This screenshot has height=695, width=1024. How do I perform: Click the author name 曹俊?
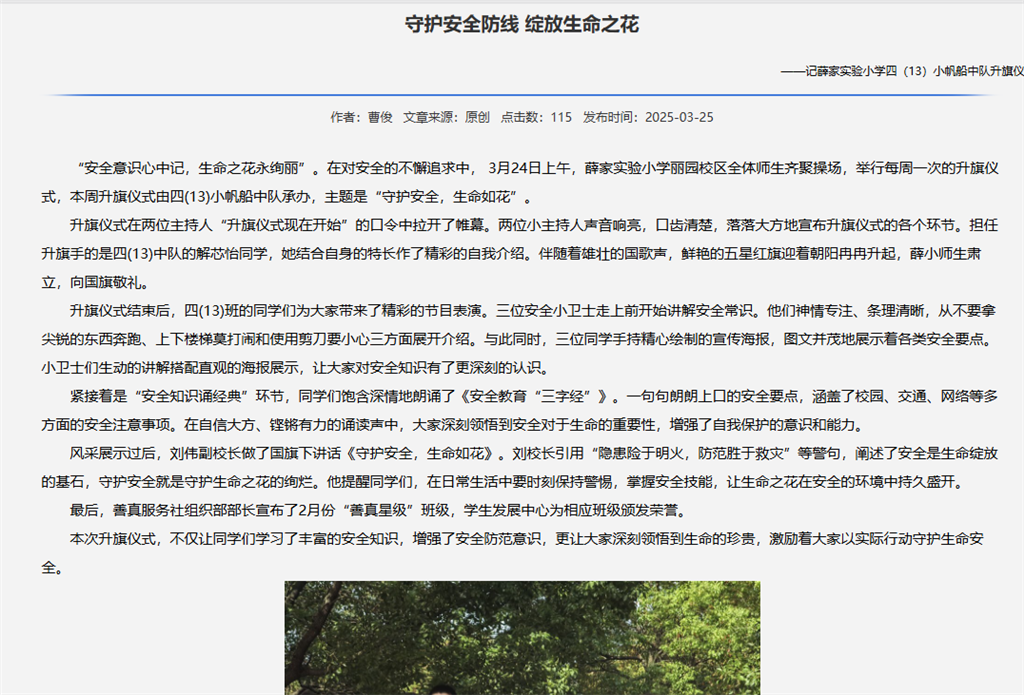click(x=379, y=117)
